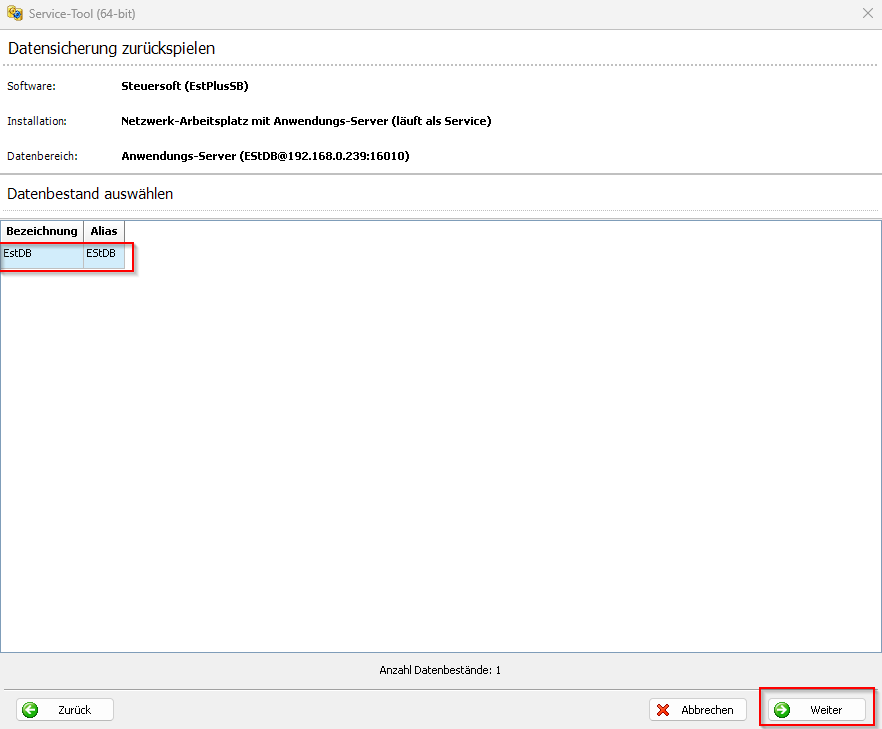The height and width of the screenshot is (729, 882).
Task: Sort by the Bezeichnung column header
Action: 42,231
